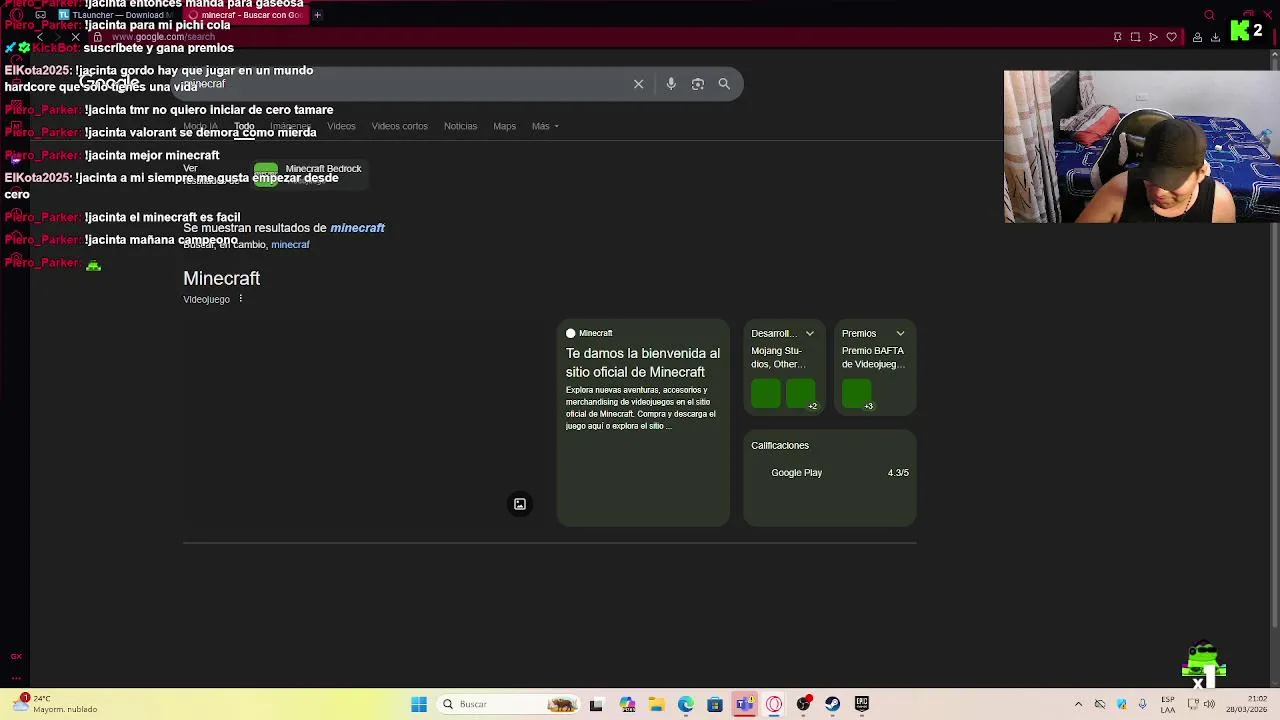Open browser downloads icon
1280x720 pixels.
click(x=1215, y=37)
